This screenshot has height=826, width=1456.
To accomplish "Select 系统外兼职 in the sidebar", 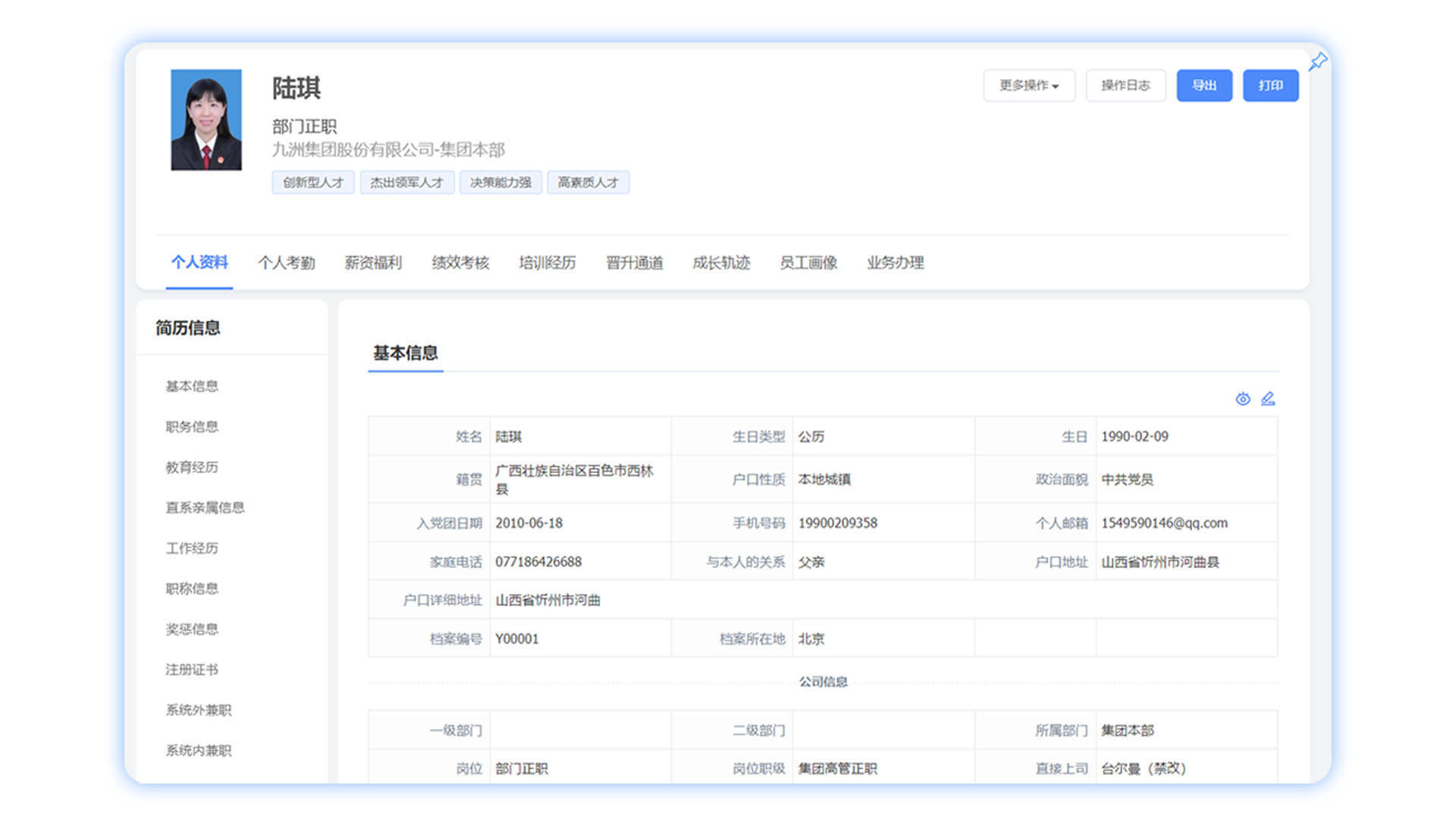I will tap(199, 710).
